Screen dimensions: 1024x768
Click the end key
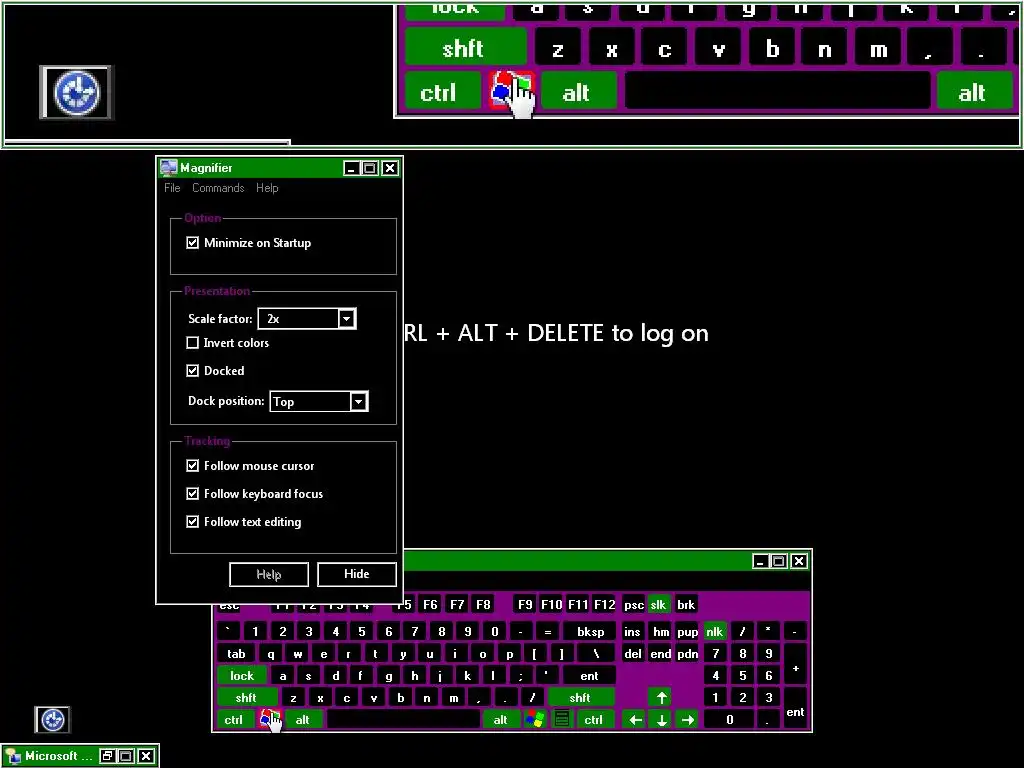(x=660, y=654)
